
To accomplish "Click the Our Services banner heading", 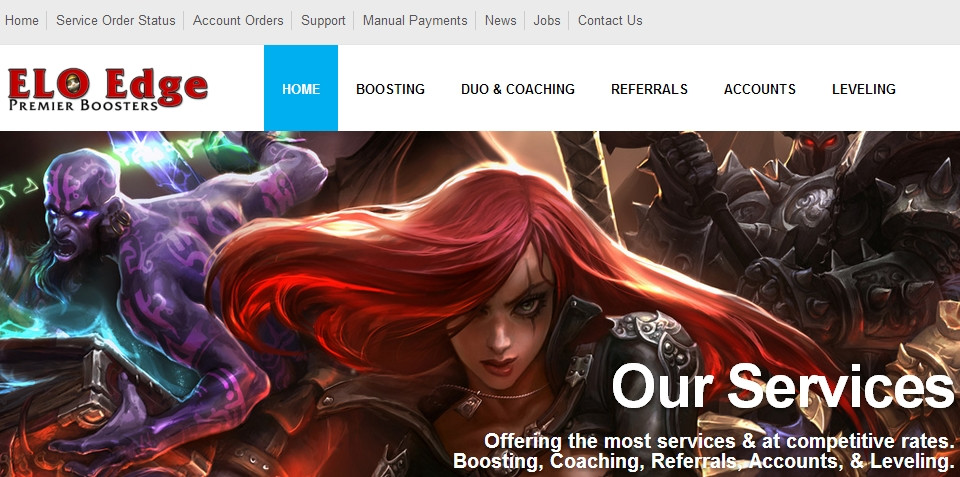I will coord(783,388).
